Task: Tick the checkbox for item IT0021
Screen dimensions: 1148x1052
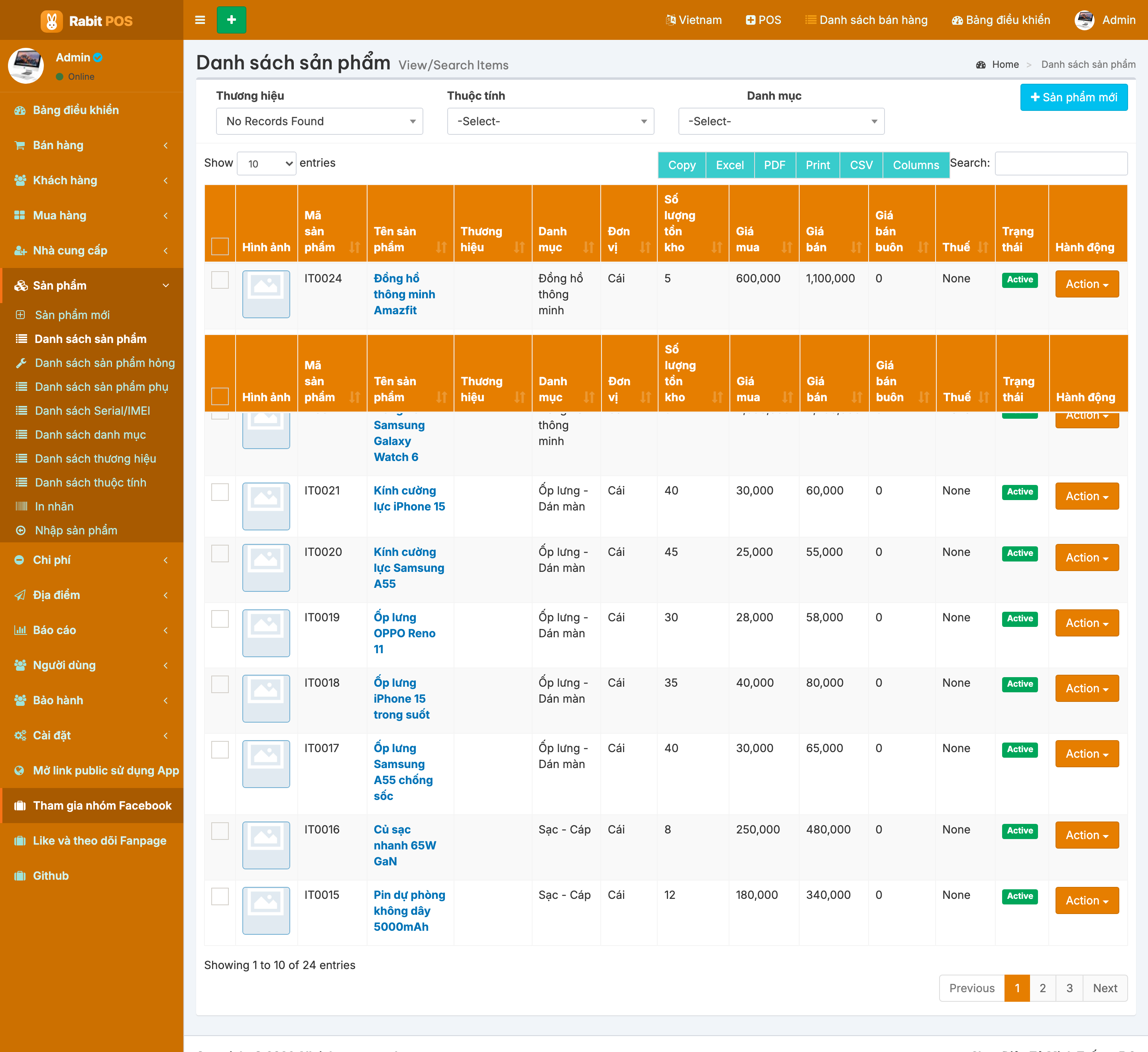Action: pyautogui.click(x=220, y=492)
